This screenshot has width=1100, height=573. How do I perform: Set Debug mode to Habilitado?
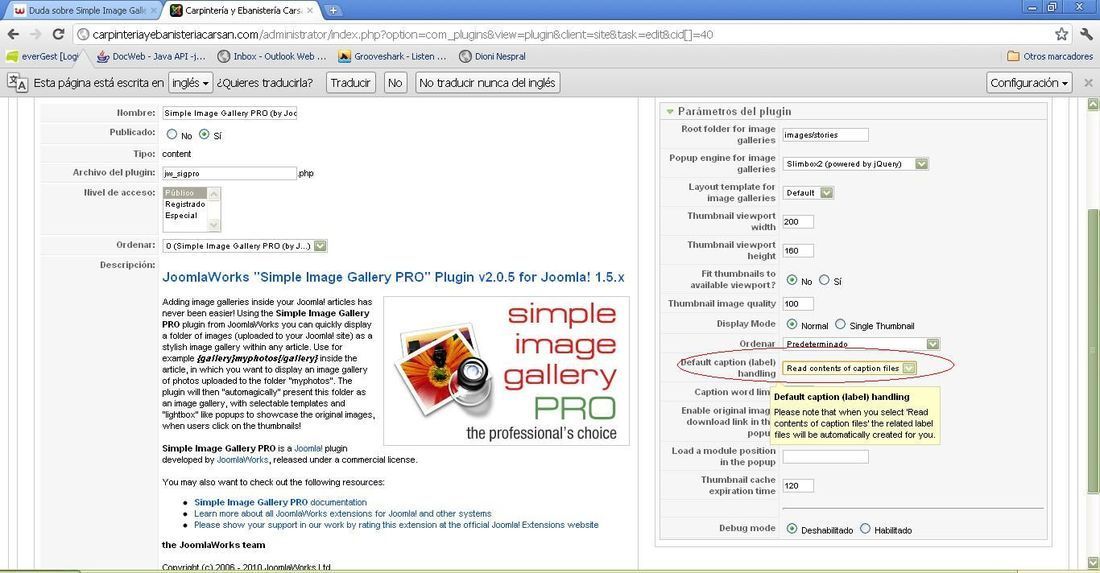click(x=865, y=529)
